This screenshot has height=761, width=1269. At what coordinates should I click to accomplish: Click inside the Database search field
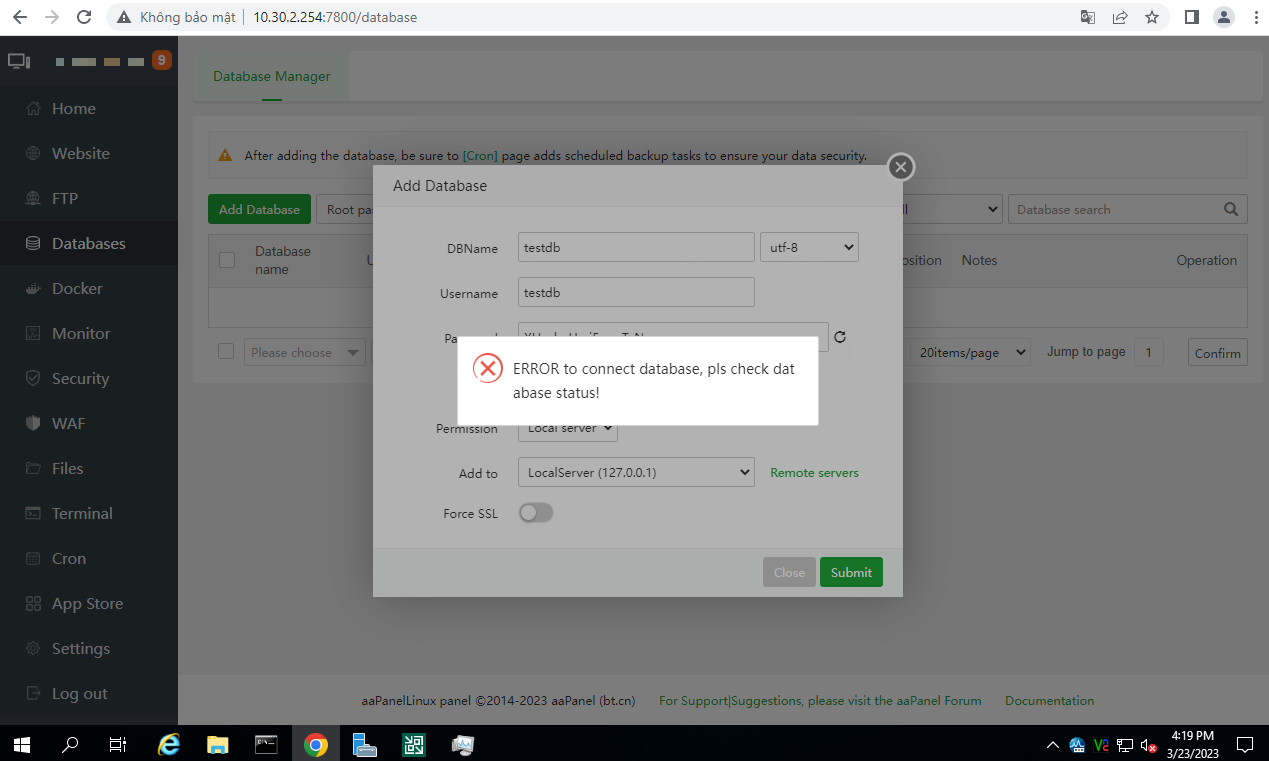click(x=1114, y=210)
